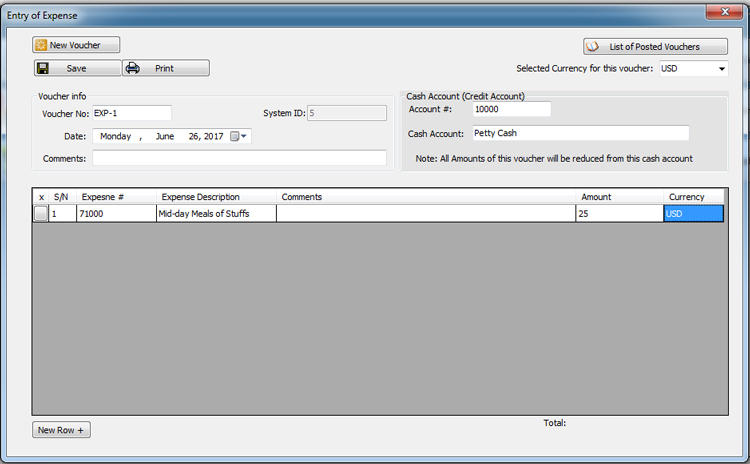Click the S/N column header
The image size is (750, 464).
pyautogui.click(x=61, y=197)
